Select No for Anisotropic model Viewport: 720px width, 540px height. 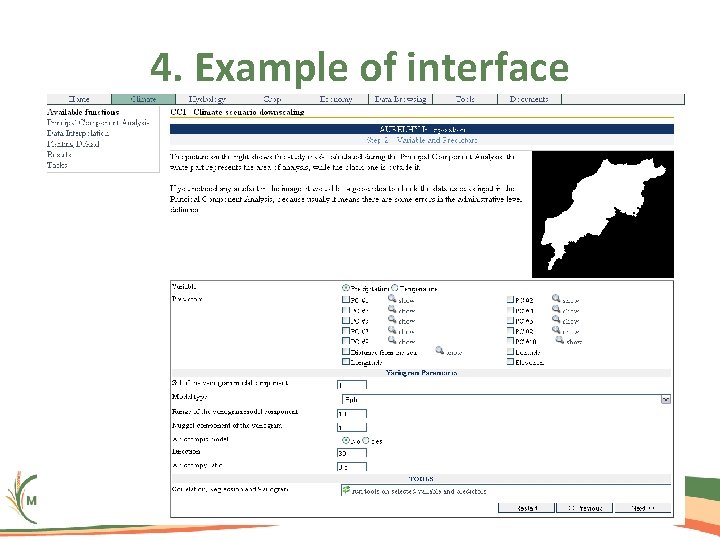[x=345, y=440]
